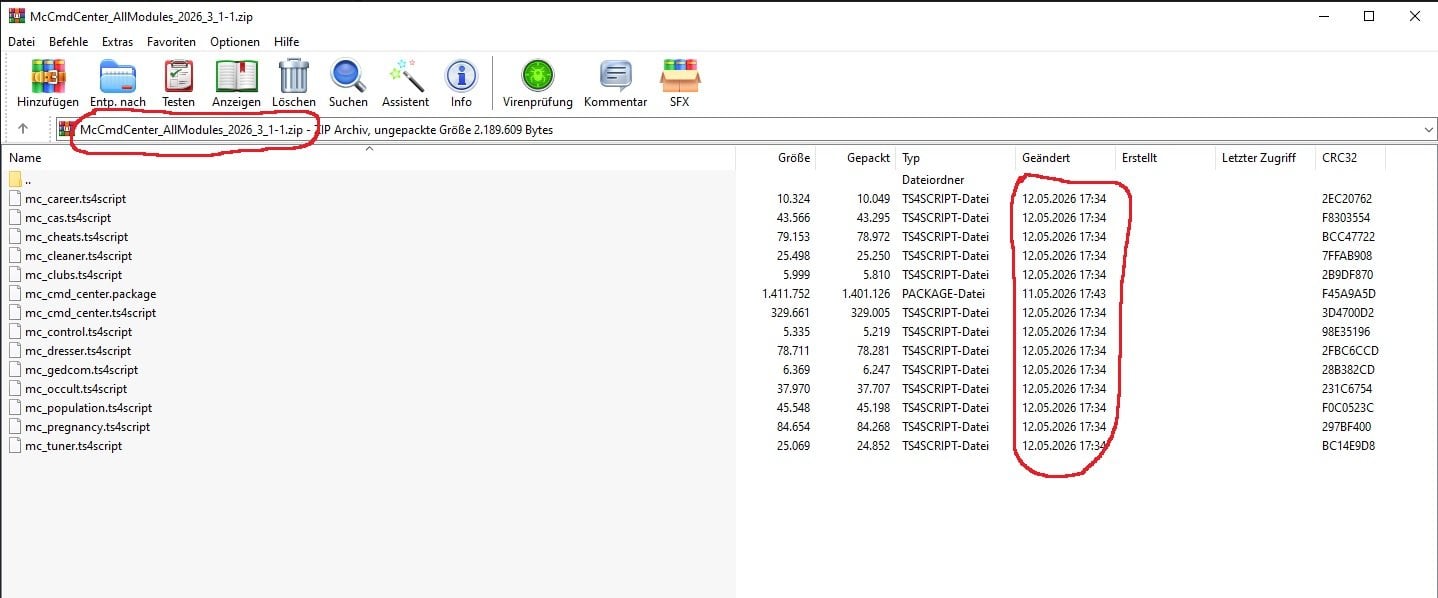The image size is (1438, 598).
Task: Click CRC32 value 2EC20762
Action: (x=1346, y=199)
